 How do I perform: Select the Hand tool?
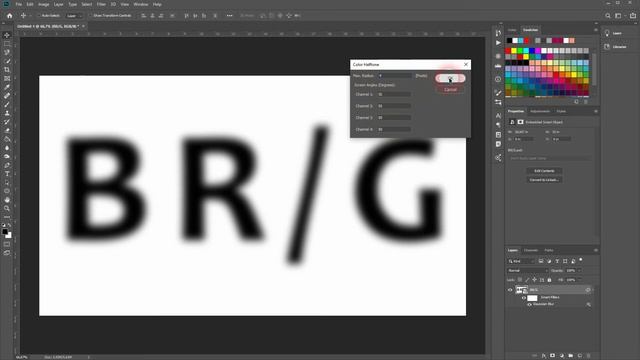[x=7, y=200]
